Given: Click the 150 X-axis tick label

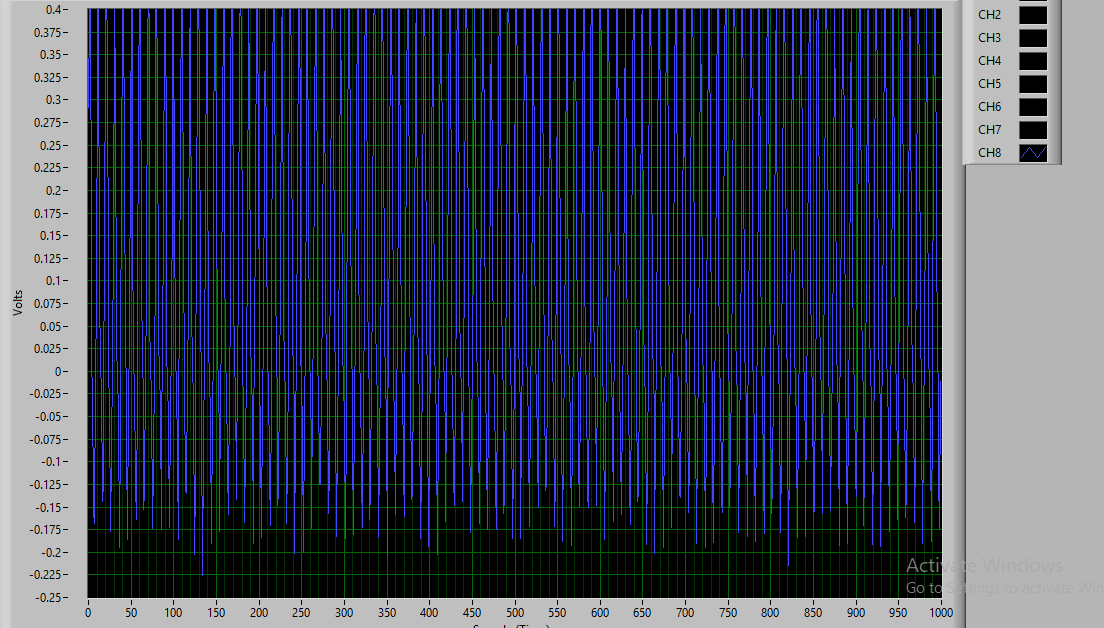Looking at the screenshot, I should (216, 613).
